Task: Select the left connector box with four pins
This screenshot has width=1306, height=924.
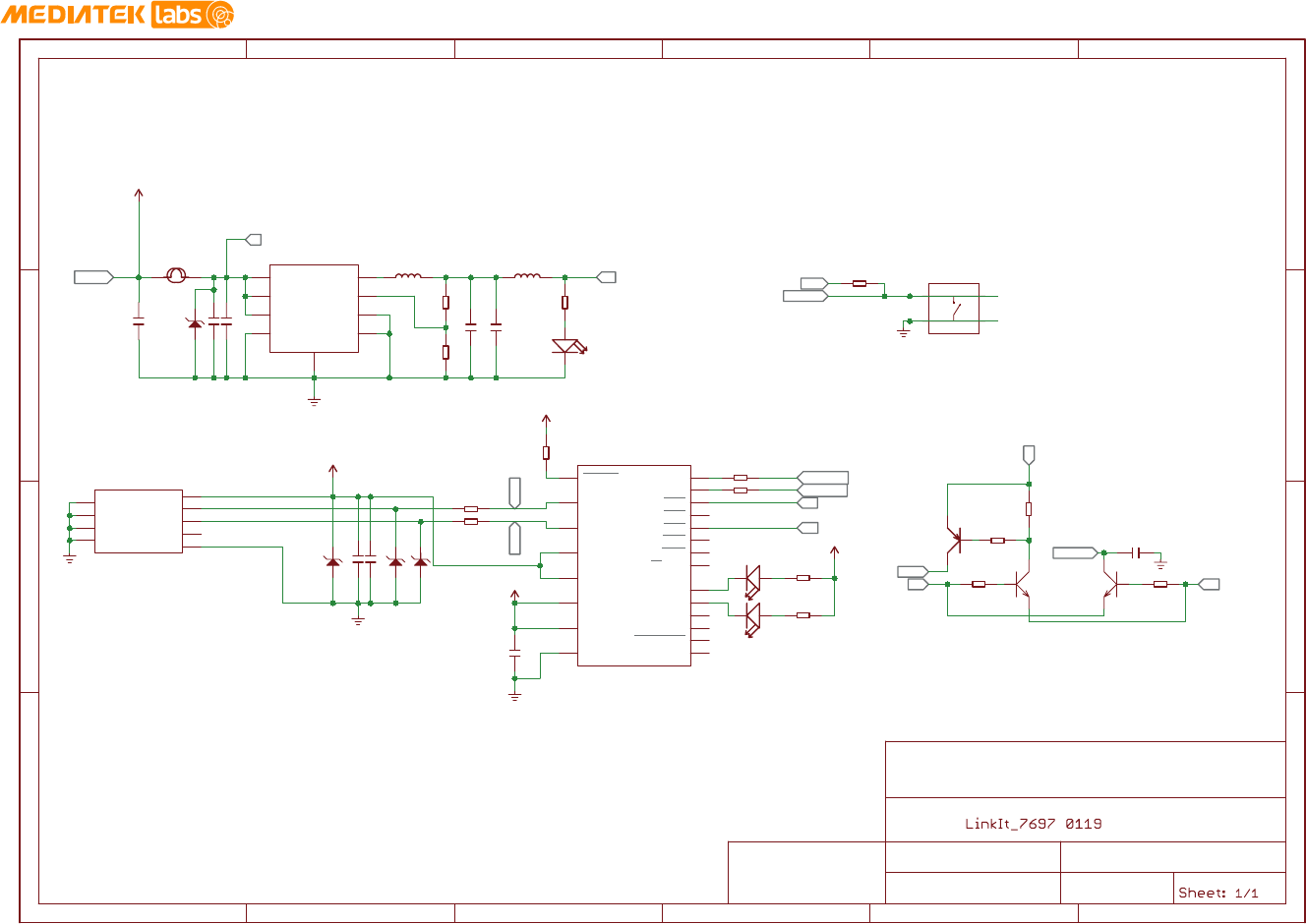Action: (139, 521)
